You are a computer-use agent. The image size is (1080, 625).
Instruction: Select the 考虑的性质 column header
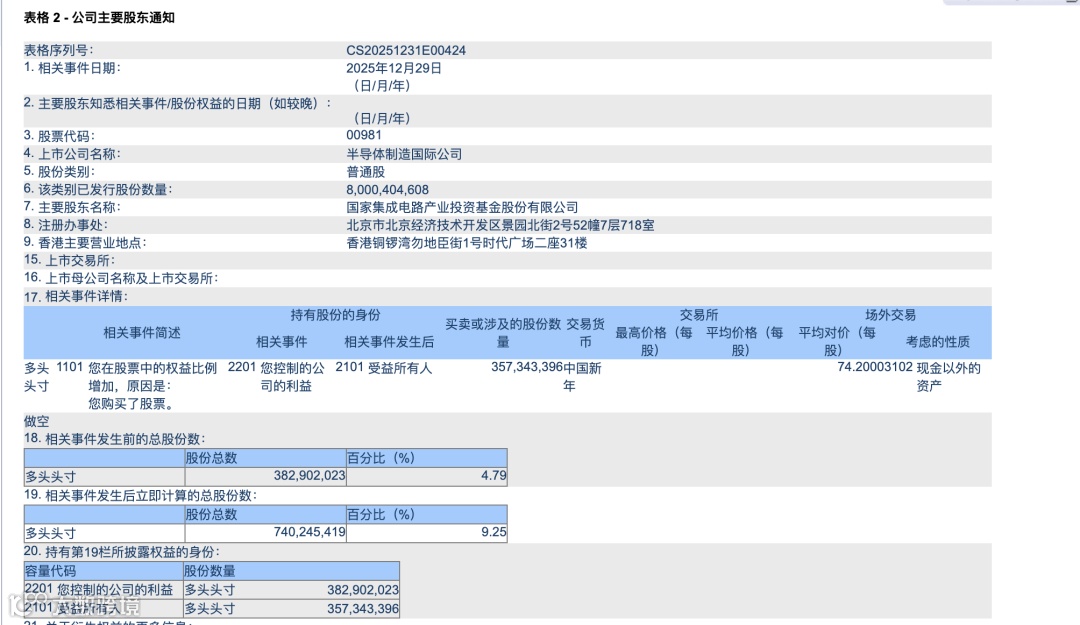[937, 342]
